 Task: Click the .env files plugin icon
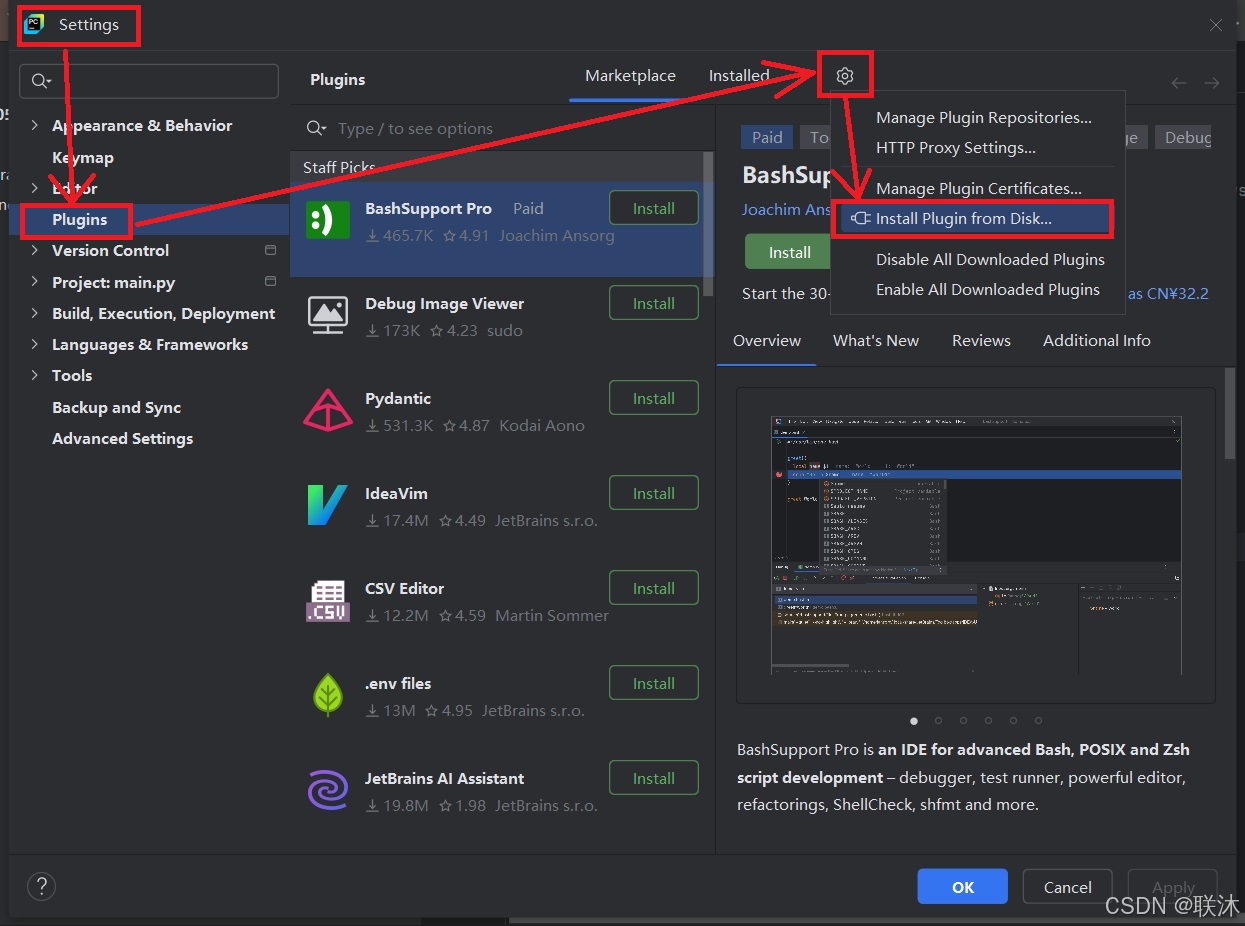[x=327, y=695]
